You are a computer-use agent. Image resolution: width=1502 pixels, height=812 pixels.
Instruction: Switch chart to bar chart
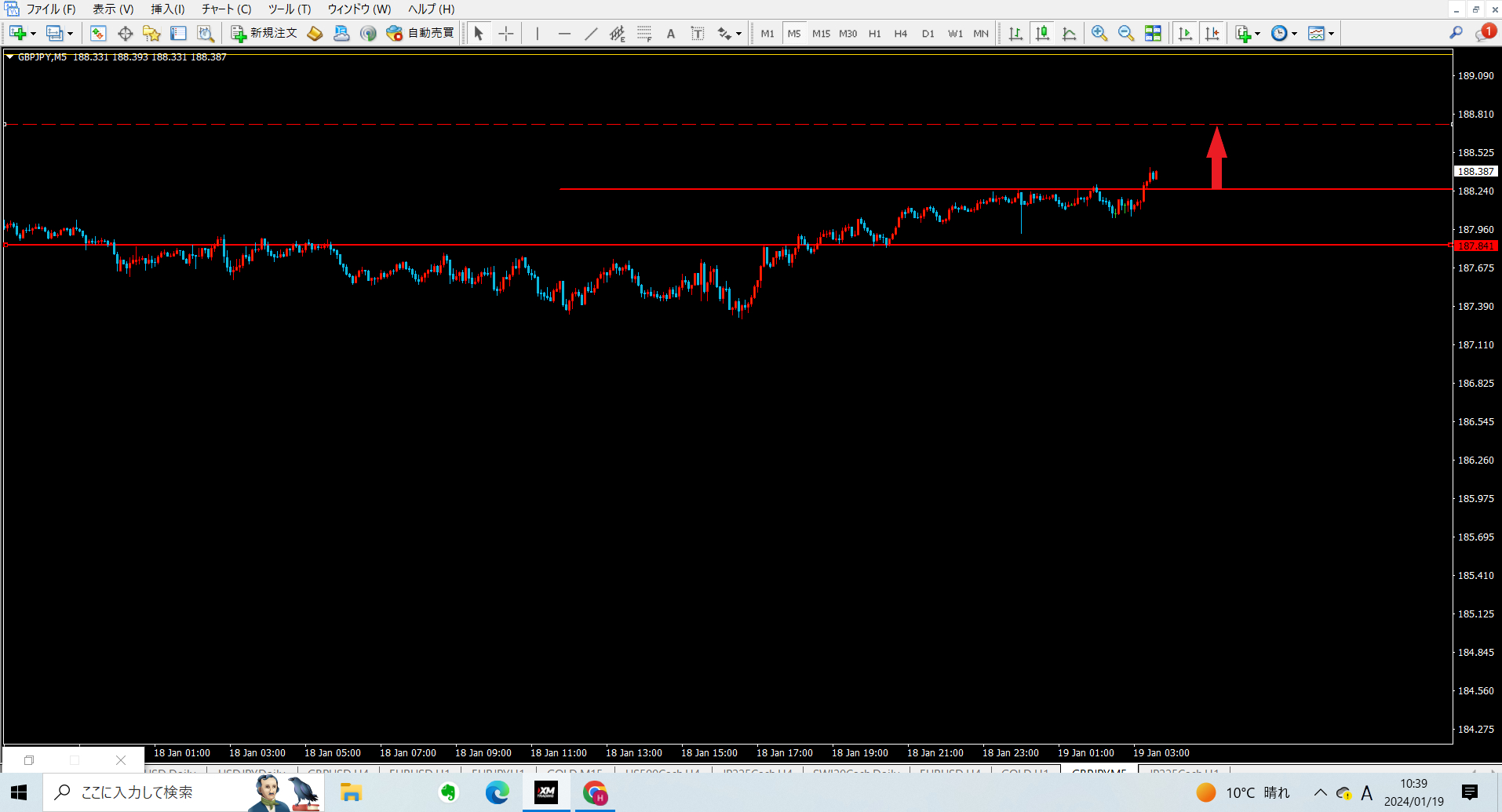coord(1015,33)
